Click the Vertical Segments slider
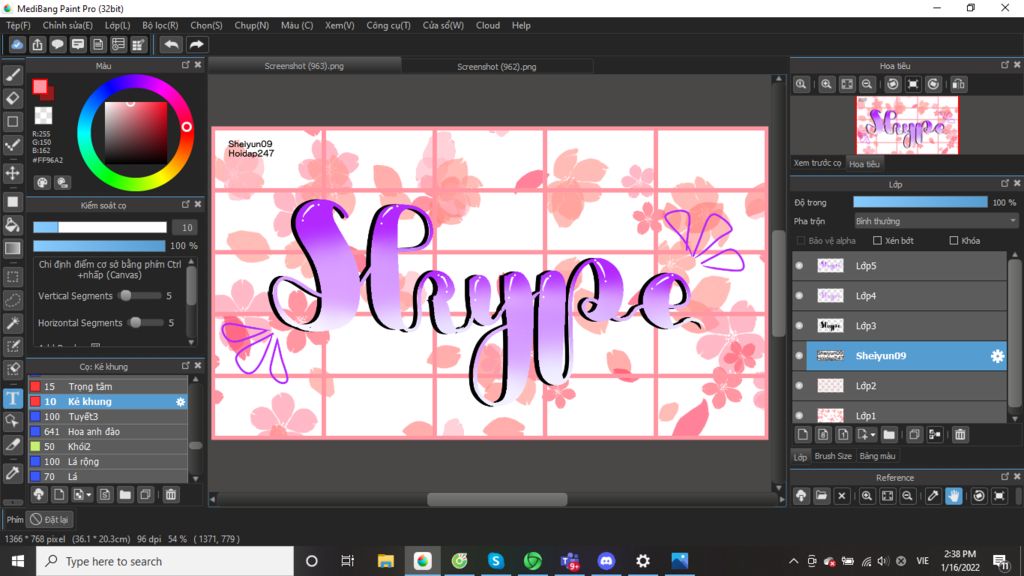This screenshot has width=1024, height=576. (140, 296)
